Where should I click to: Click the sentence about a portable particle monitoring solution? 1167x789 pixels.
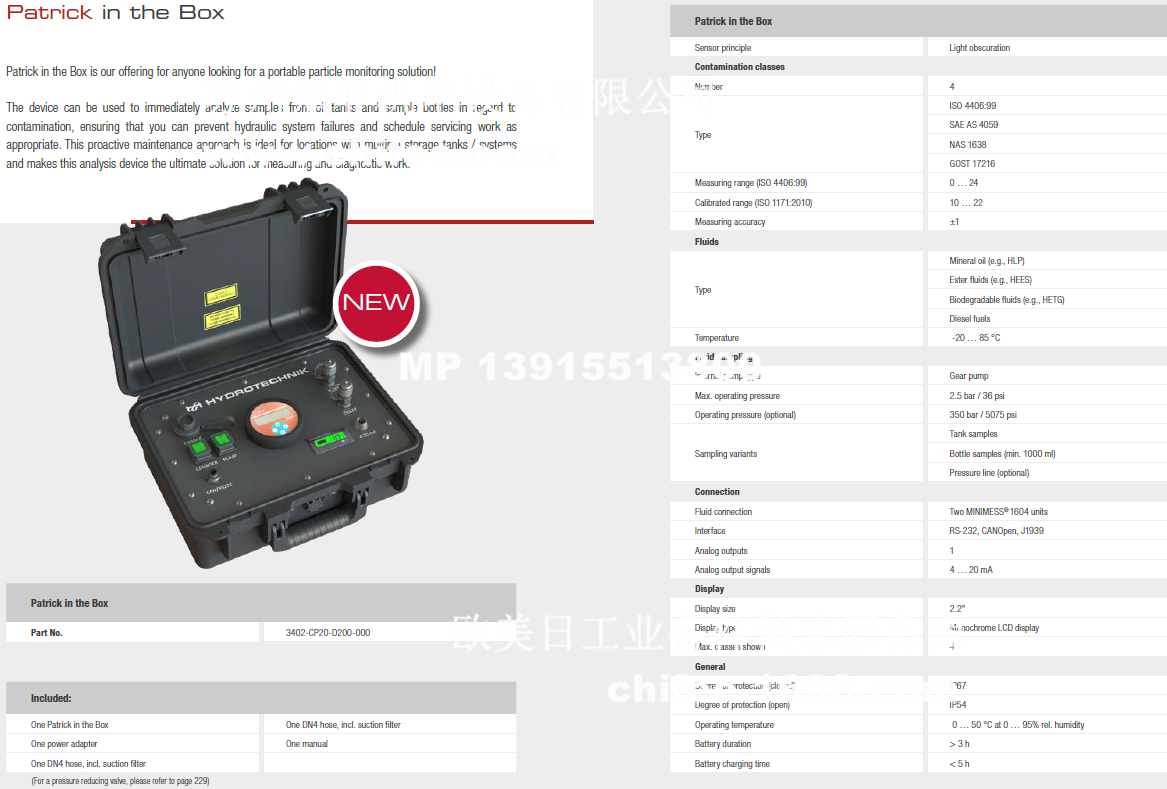221,71
